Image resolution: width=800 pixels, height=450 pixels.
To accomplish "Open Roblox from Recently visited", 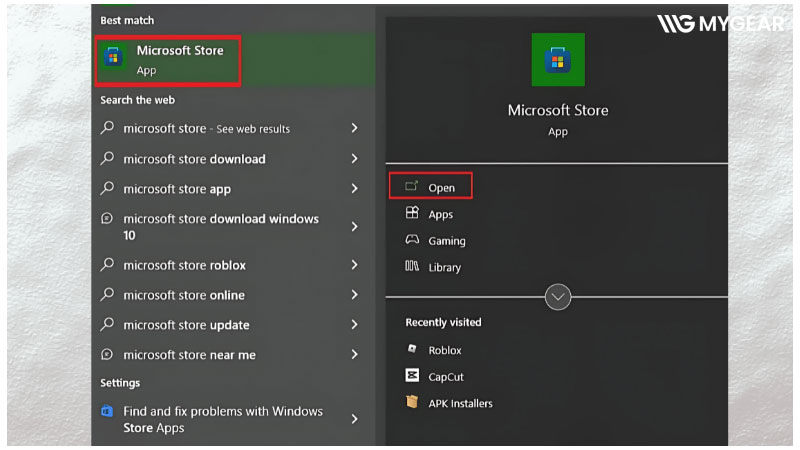I will click(434, 350).
